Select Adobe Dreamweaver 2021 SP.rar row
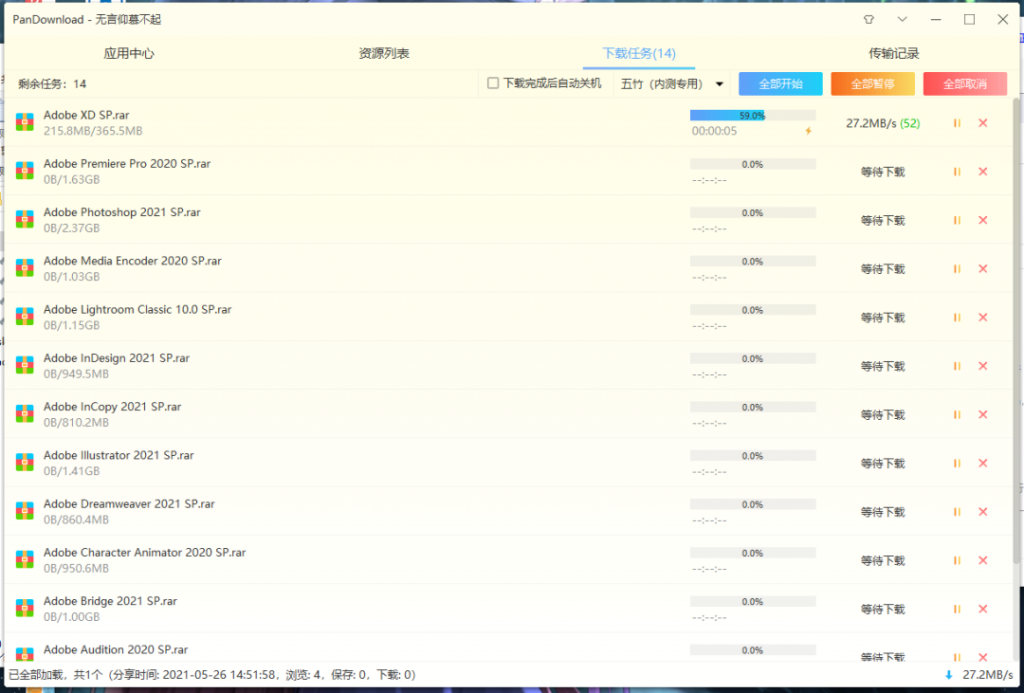1024x693 pixels. coord(508,511)
